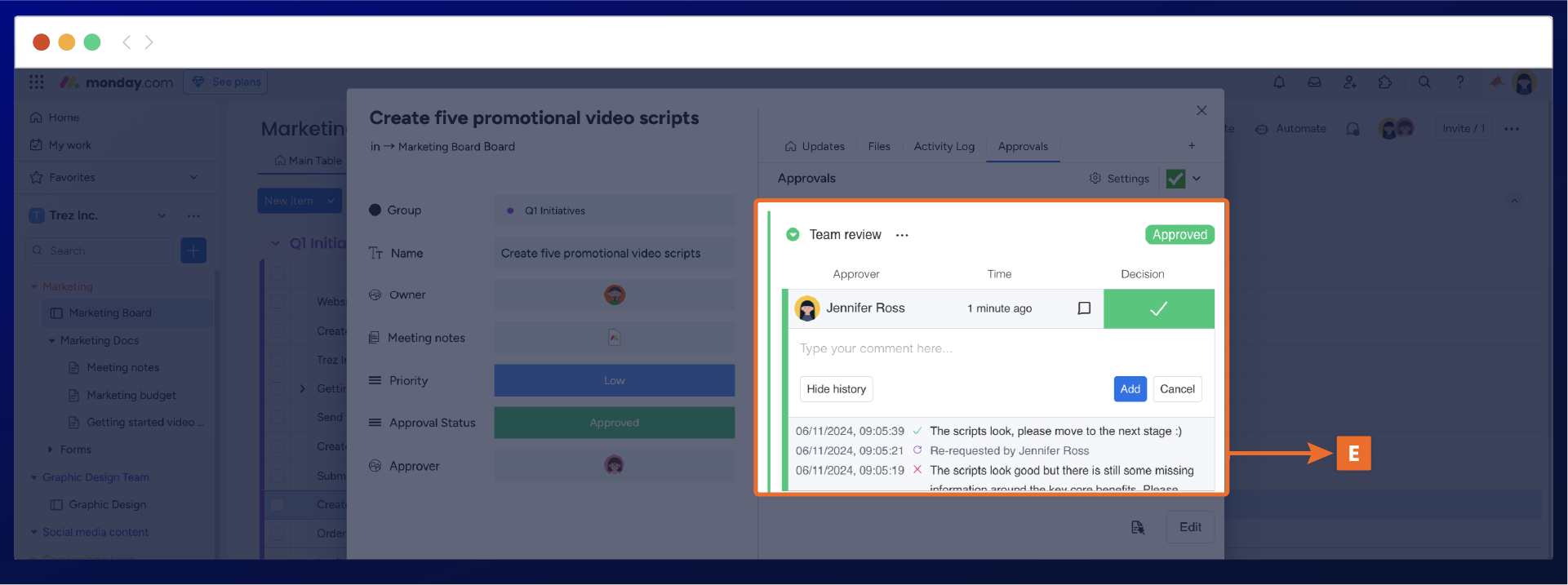Click the Team review three-dot menu
1568x585 pixels.
(902, 235)
